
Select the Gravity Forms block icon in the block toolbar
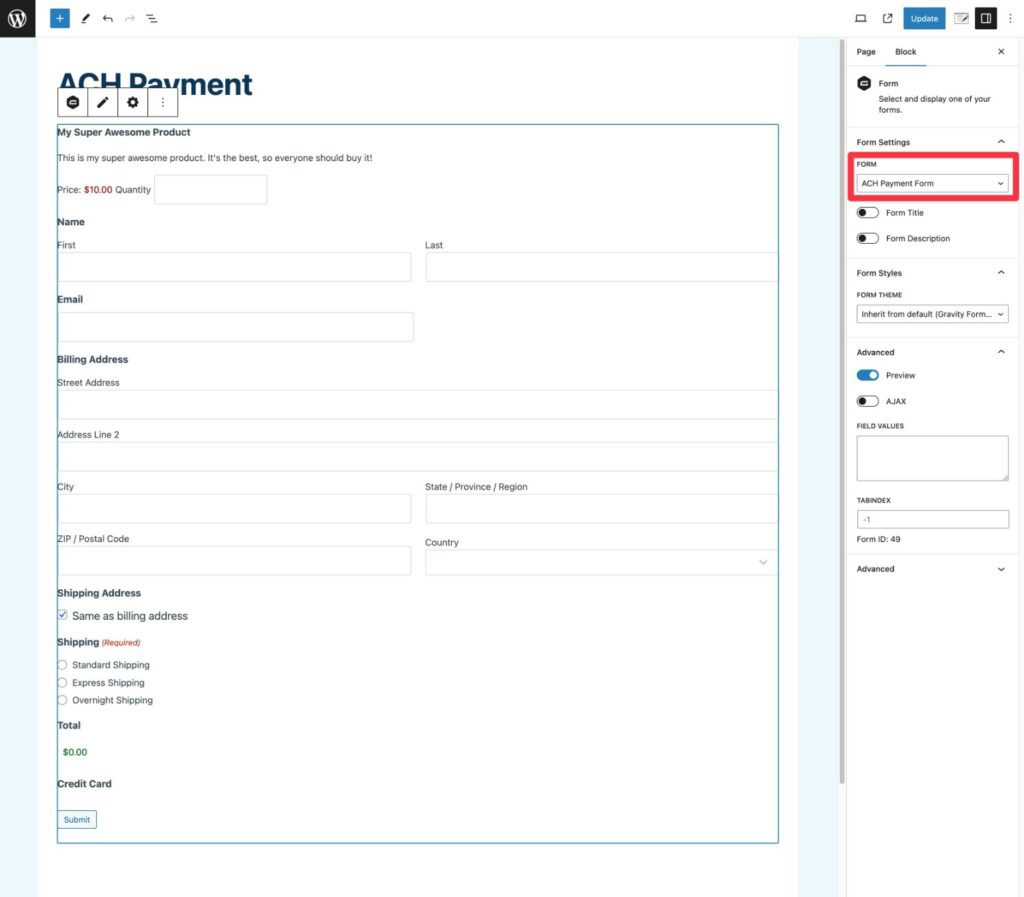point(72,101)
